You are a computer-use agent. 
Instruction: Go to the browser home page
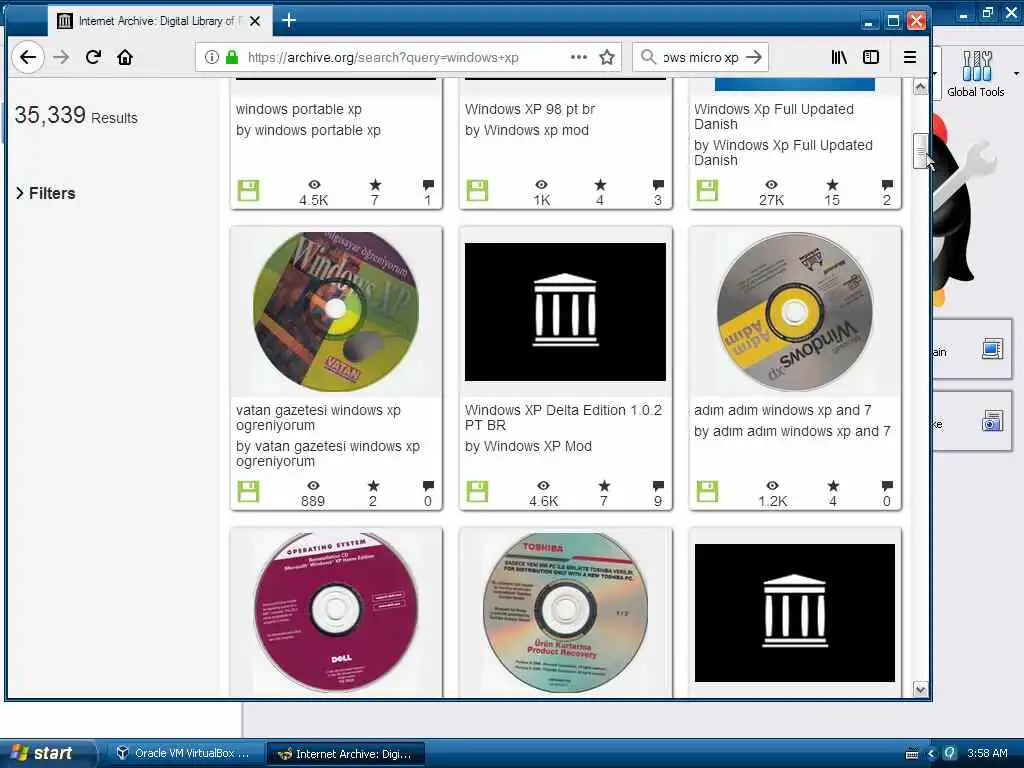pos(125,57)
